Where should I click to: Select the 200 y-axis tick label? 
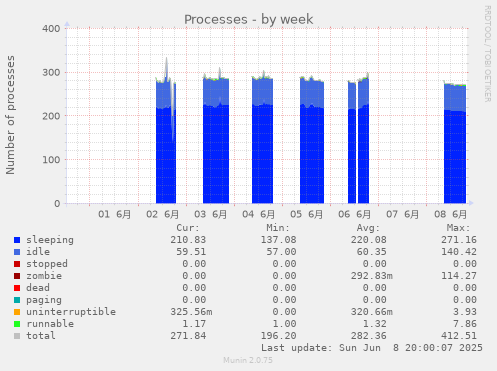tap(51, 116)
